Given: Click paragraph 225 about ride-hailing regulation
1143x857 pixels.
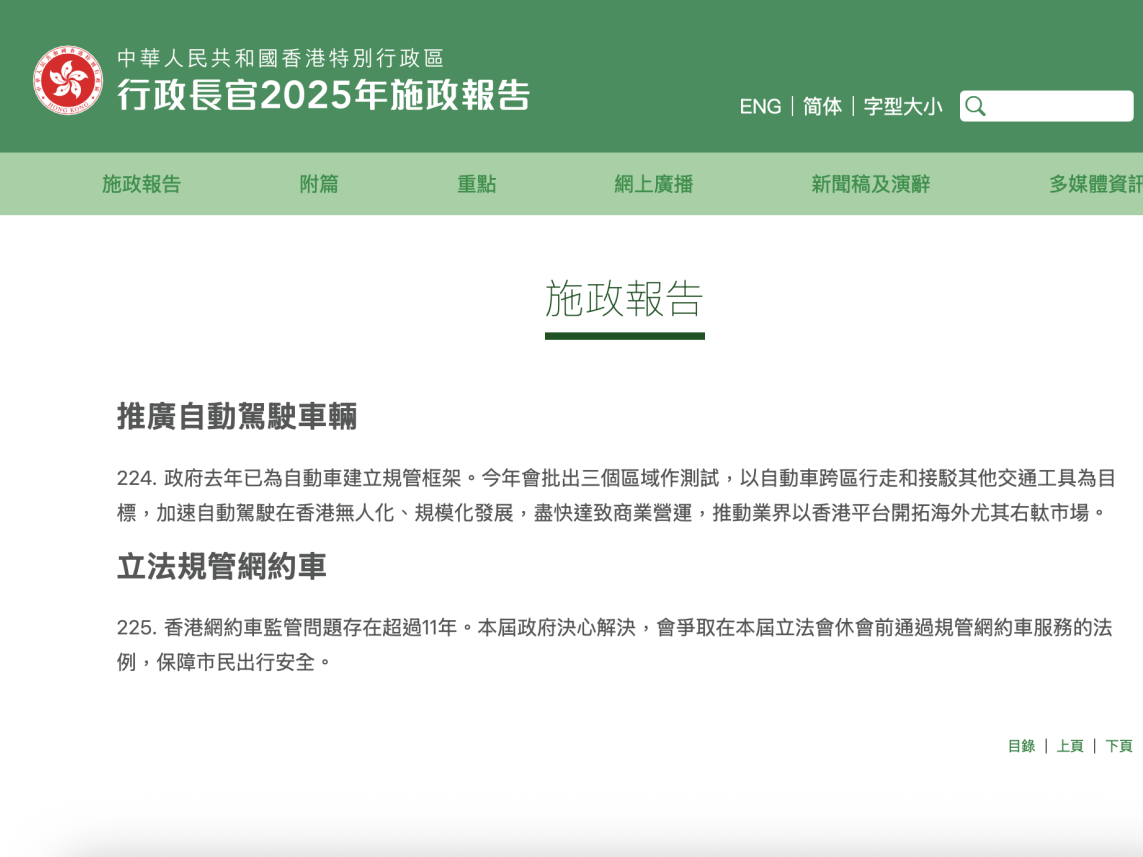Looking at the screenshot, I should click(615, 645).
